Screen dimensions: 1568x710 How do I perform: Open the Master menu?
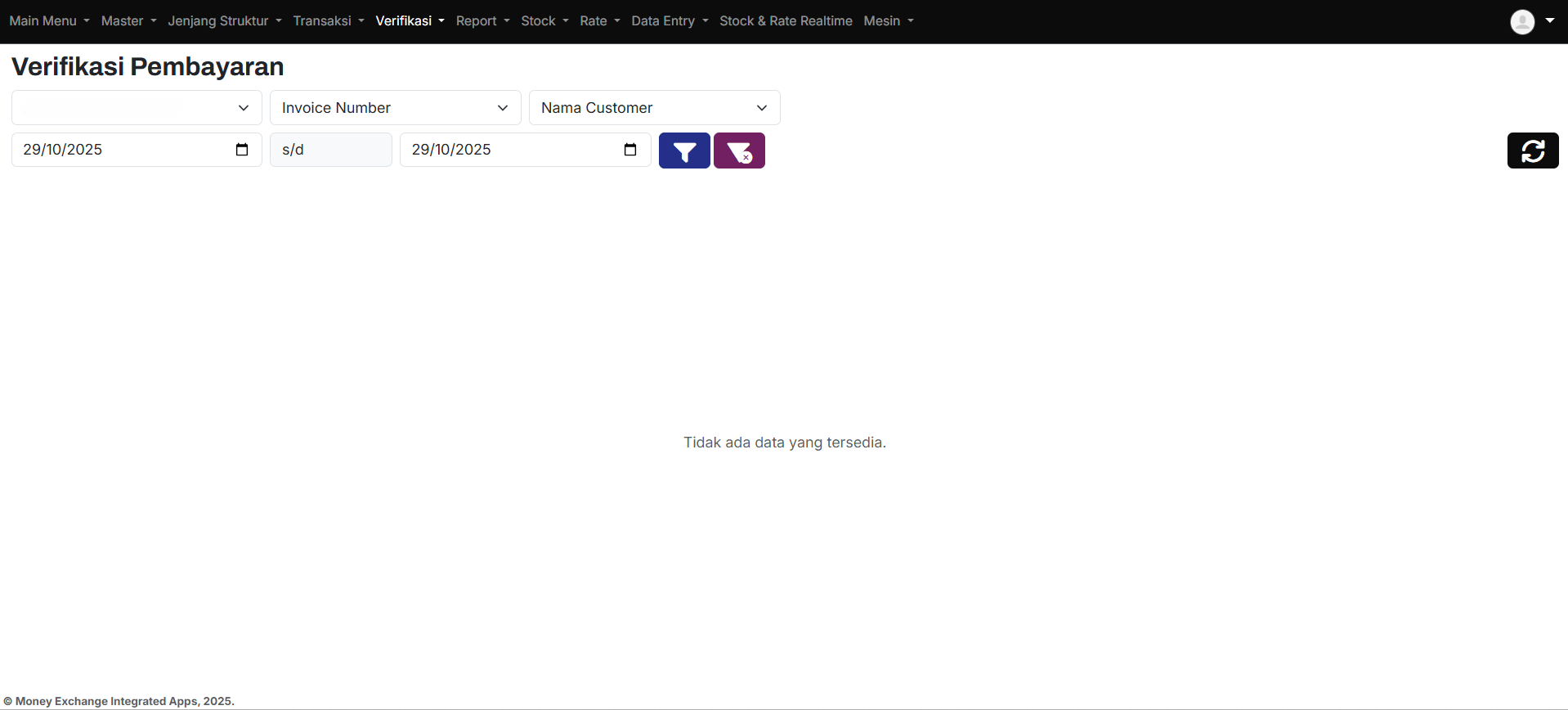(128, 21)
